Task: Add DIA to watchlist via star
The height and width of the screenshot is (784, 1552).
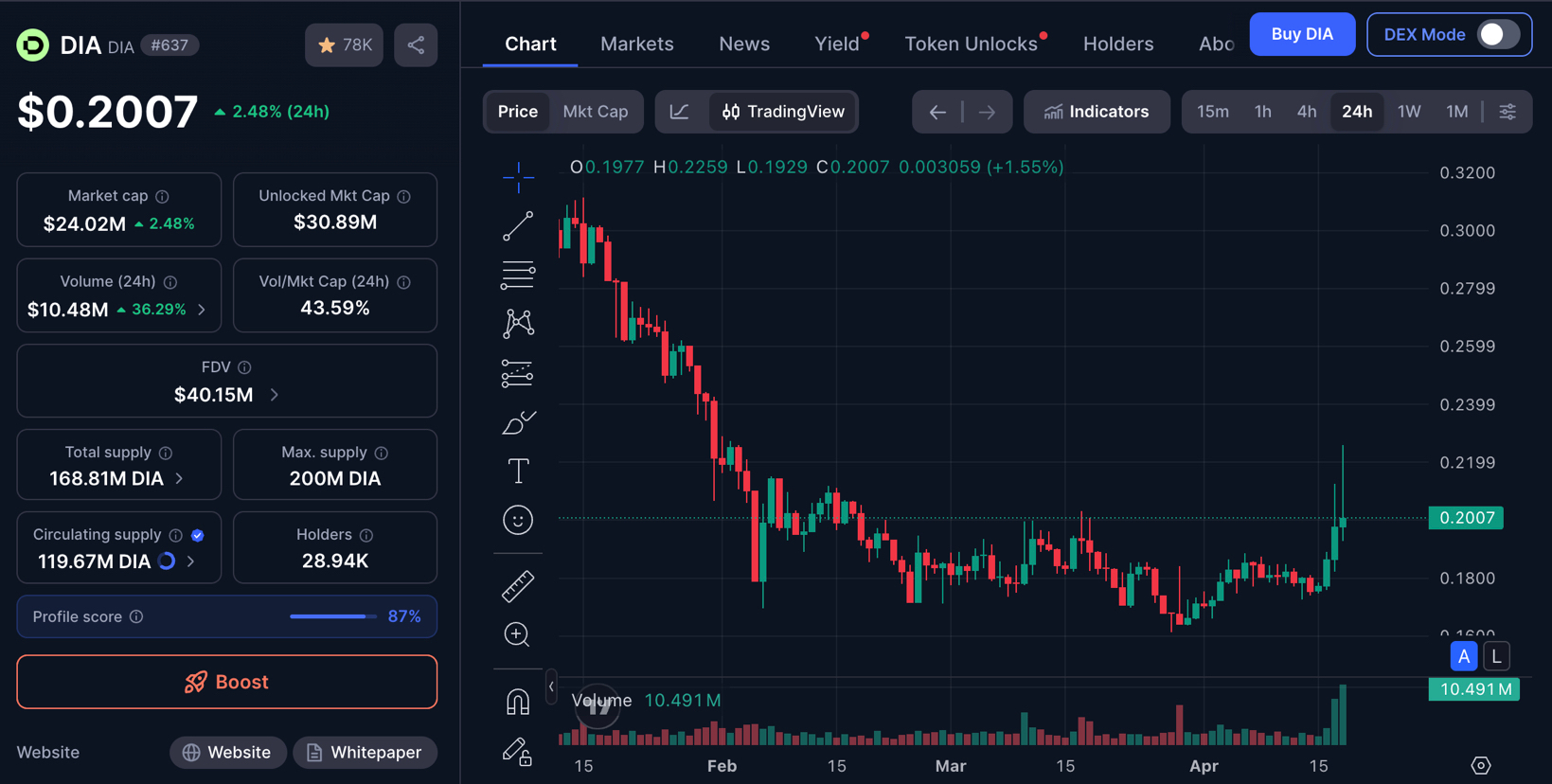Action: tap(344, 45)
